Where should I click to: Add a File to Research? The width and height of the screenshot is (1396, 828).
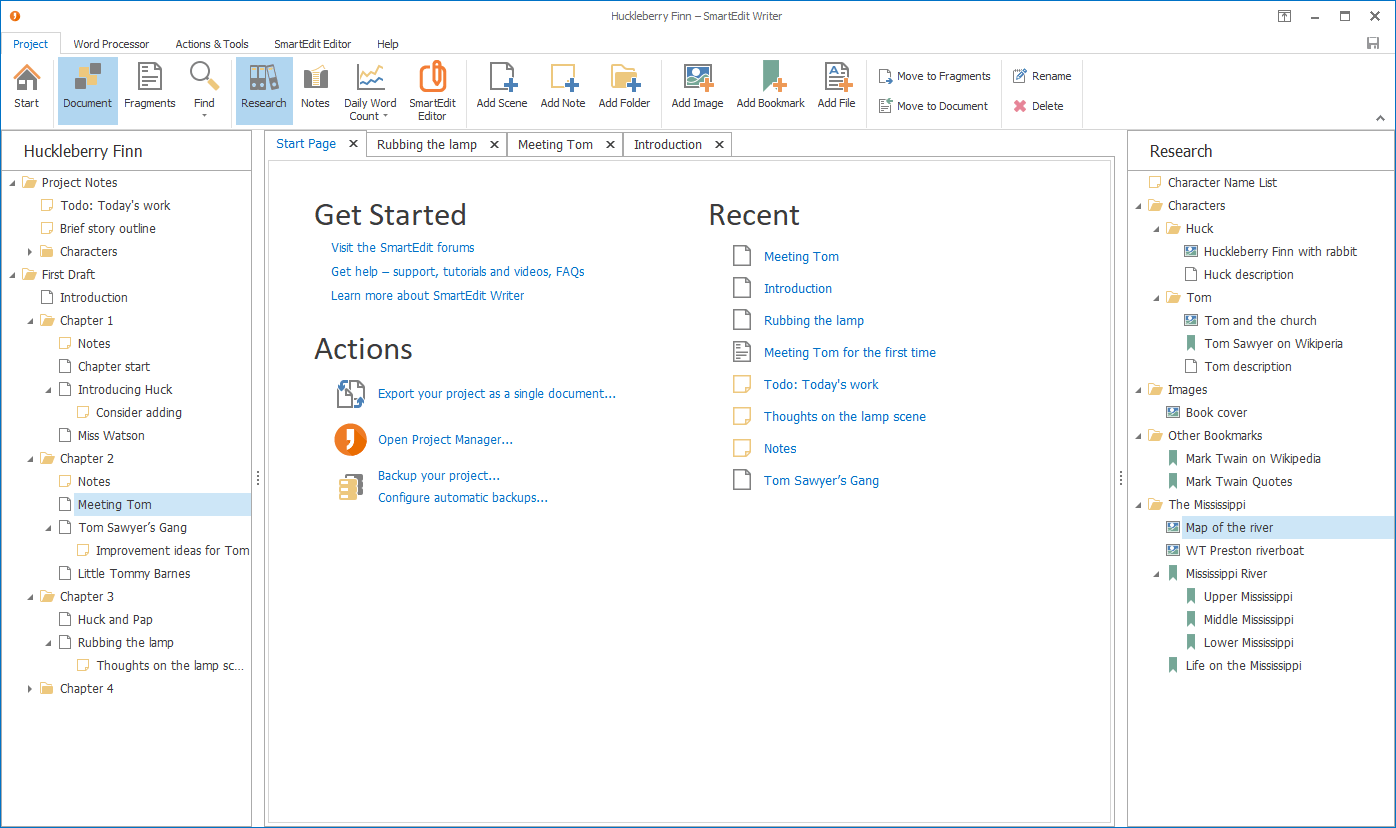(836, 90)
